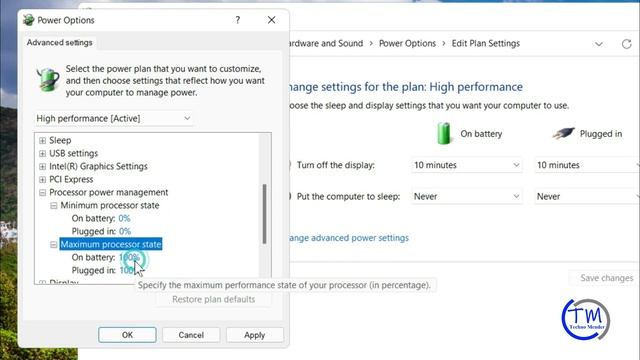Select the Minimum processor state item
The width and height of the screenshot is (640, 360).
110,205
